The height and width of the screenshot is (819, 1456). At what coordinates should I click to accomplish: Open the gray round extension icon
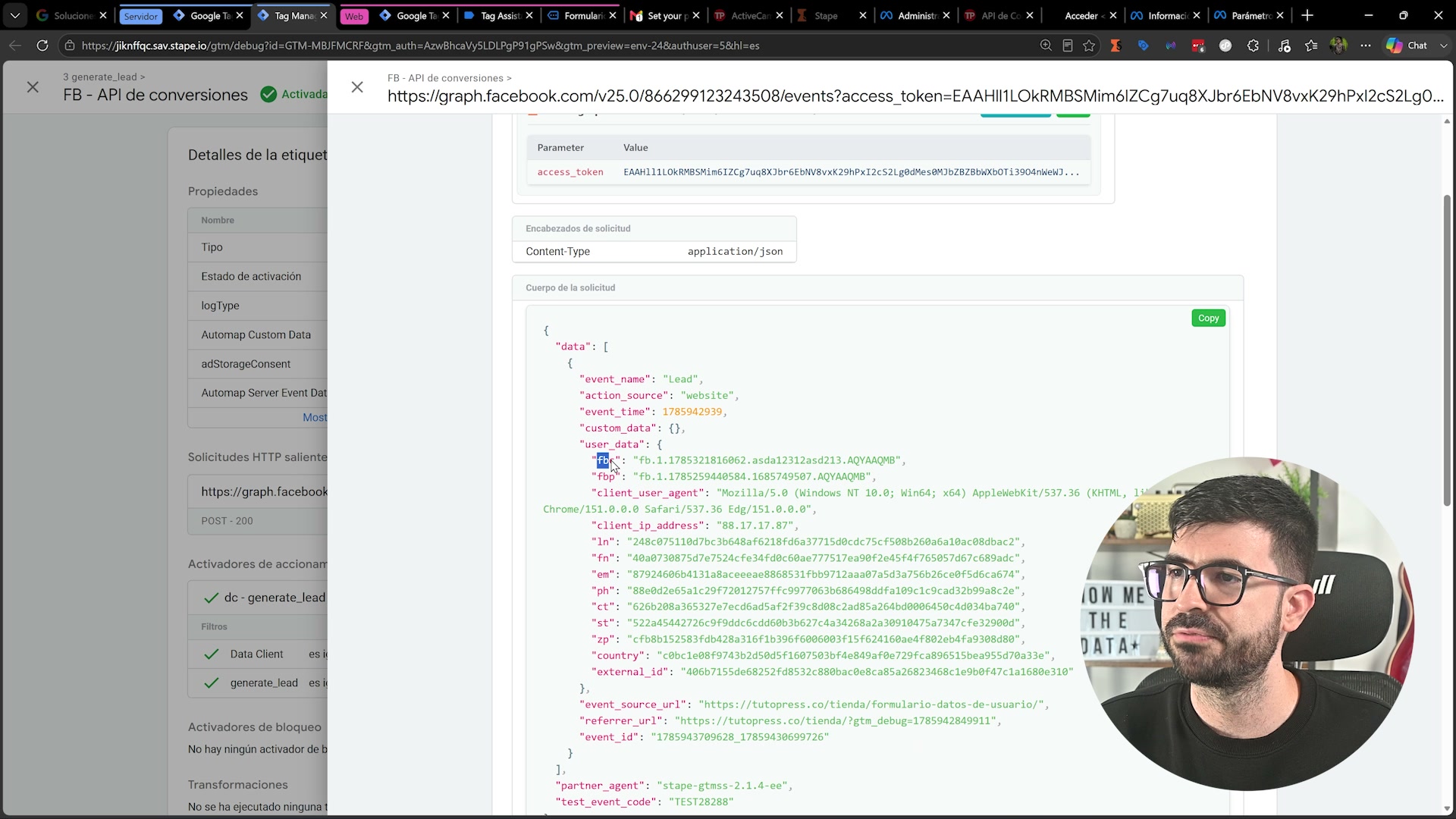(x=1225, y=45)
